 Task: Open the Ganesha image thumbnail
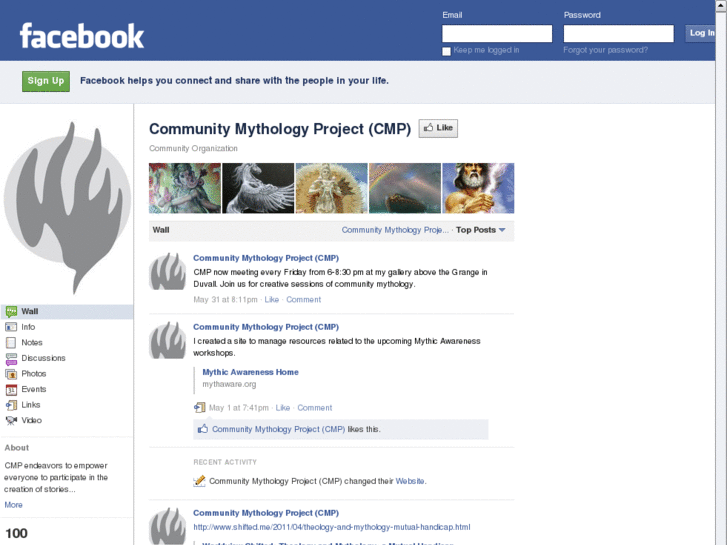[x=185, y=188]
